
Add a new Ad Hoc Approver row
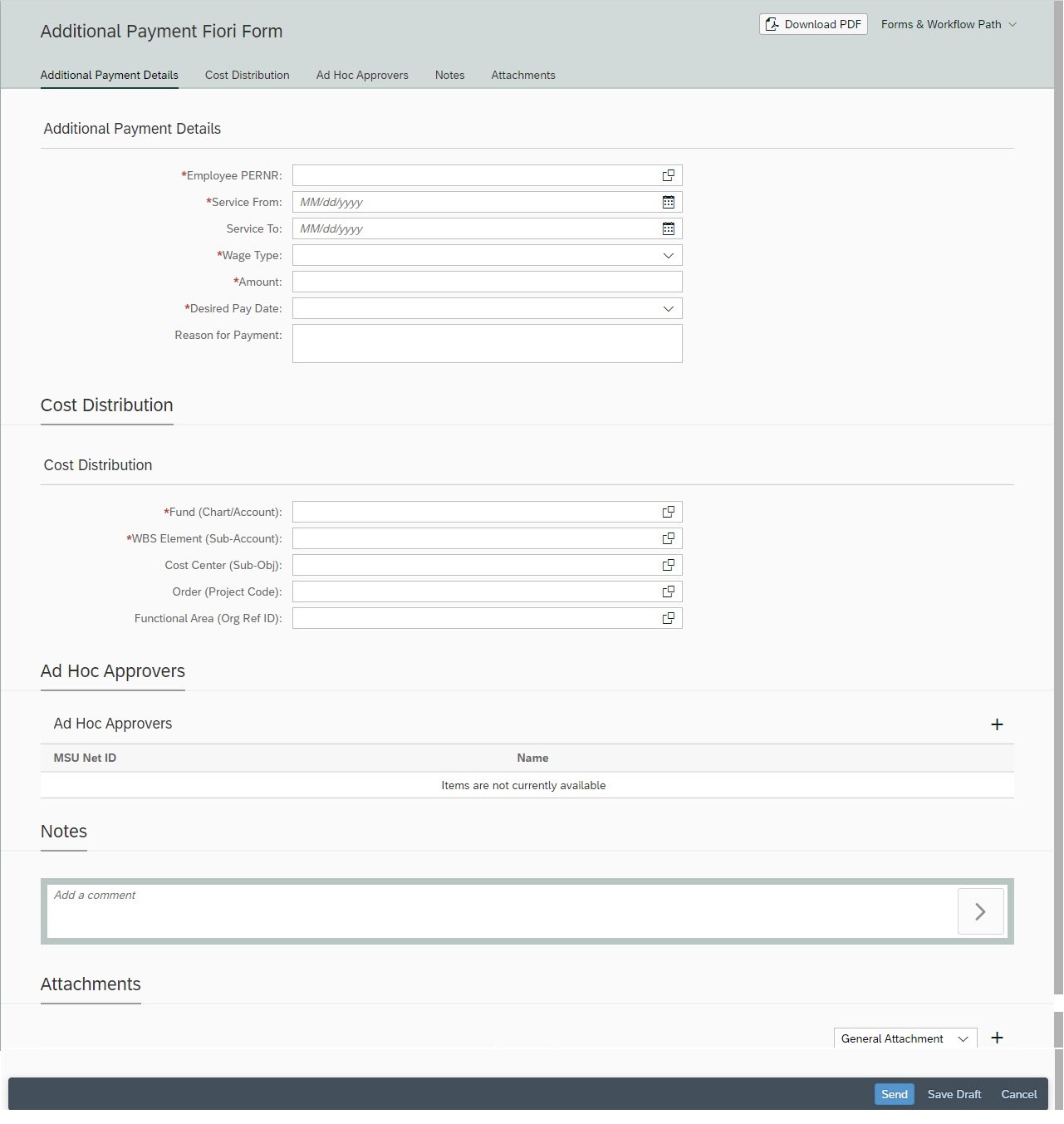[997, 724]
